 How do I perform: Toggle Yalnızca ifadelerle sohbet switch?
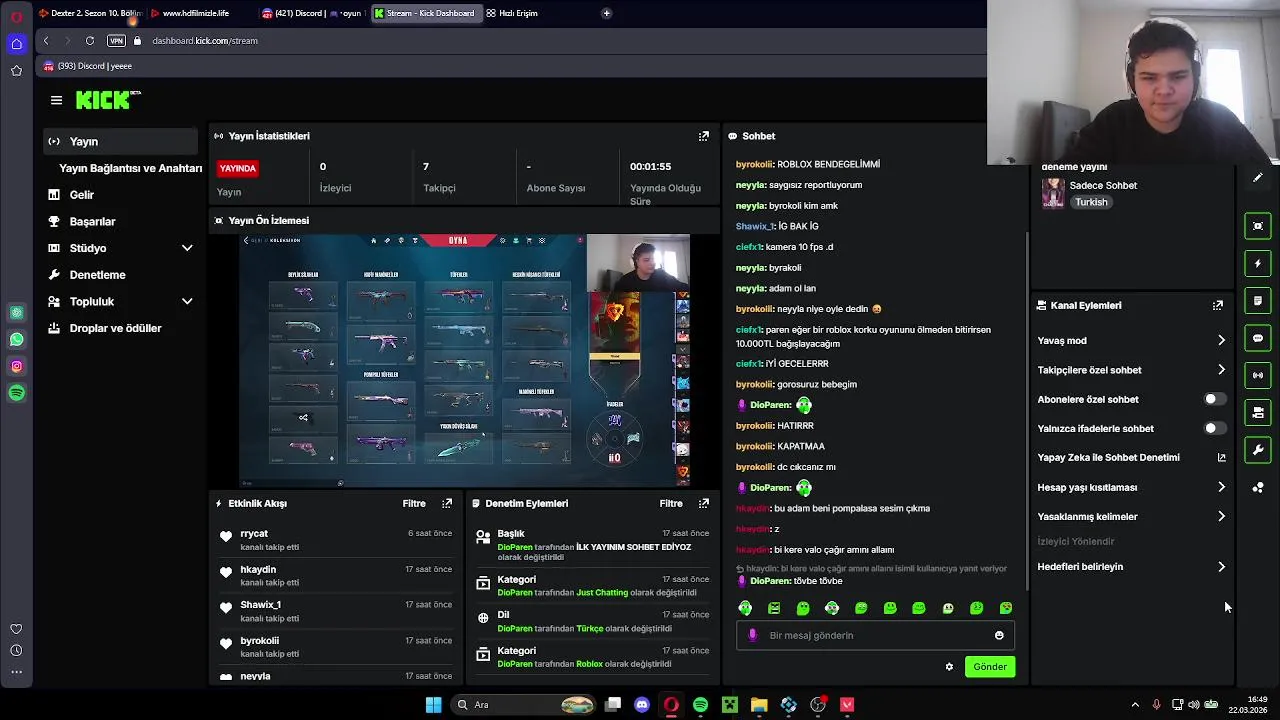point(1213,428)
